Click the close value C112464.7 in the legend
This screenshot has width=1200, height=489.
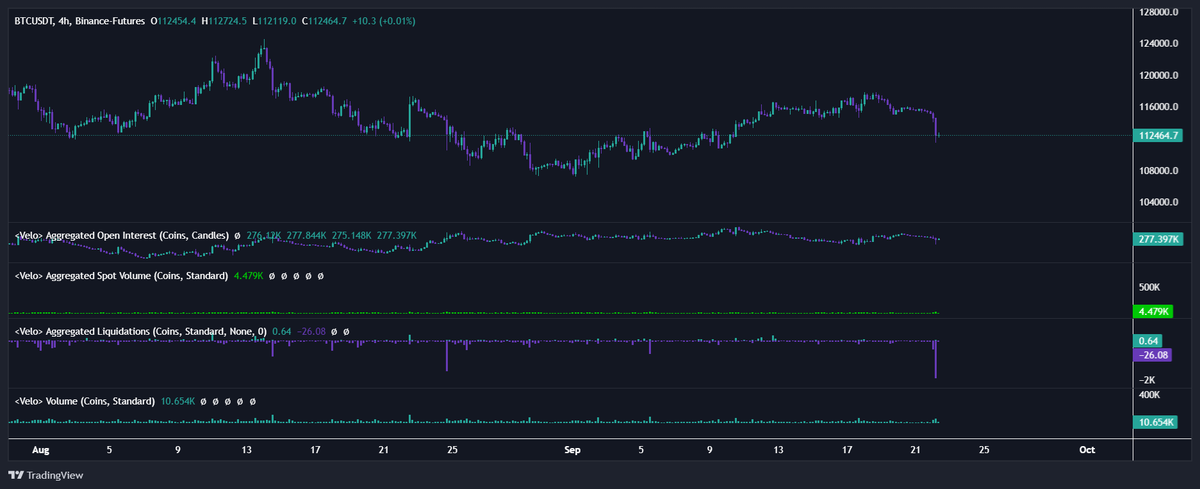[x=324, y=21]
